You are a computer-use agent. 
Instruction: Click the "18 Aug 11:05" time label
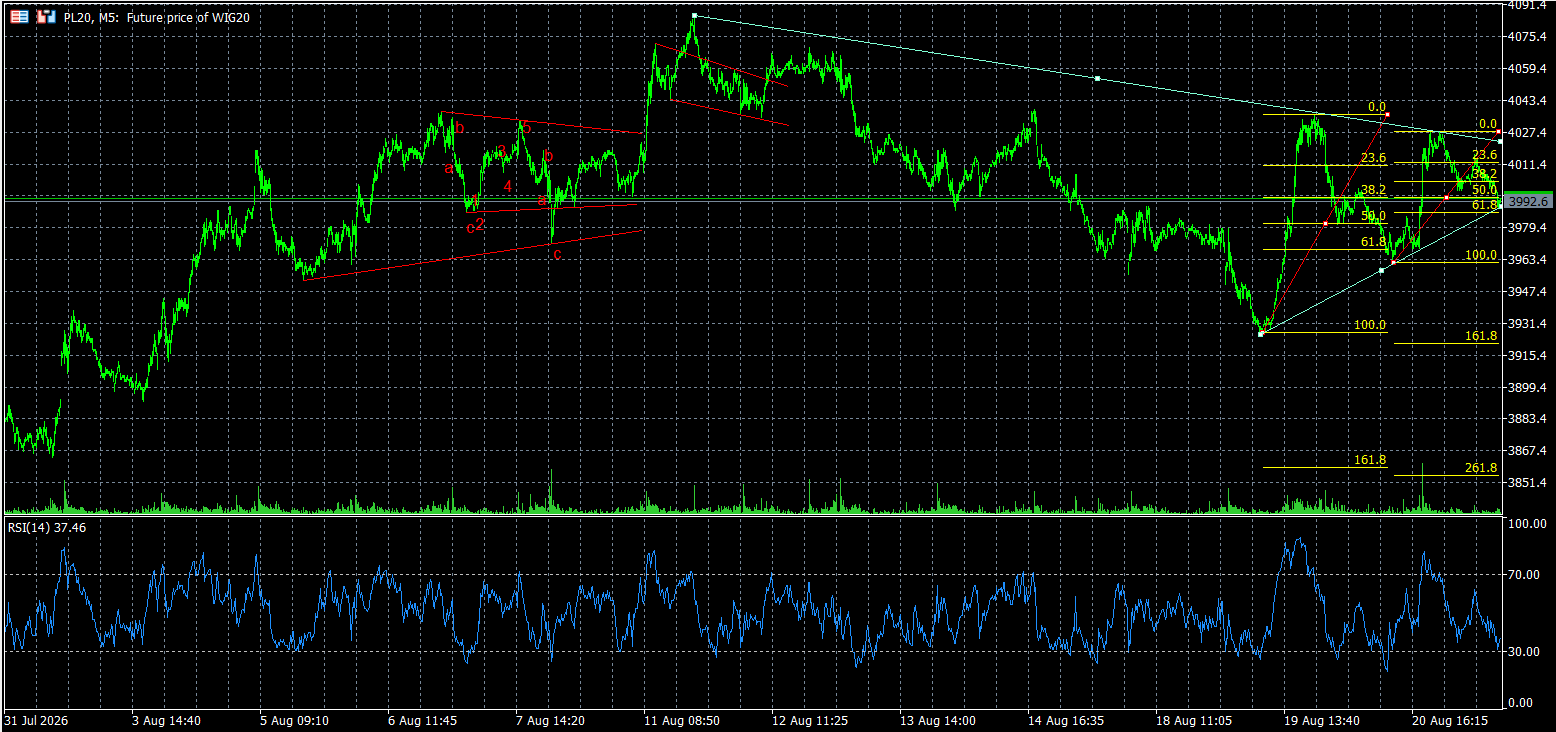click(x=1193, y=720)
